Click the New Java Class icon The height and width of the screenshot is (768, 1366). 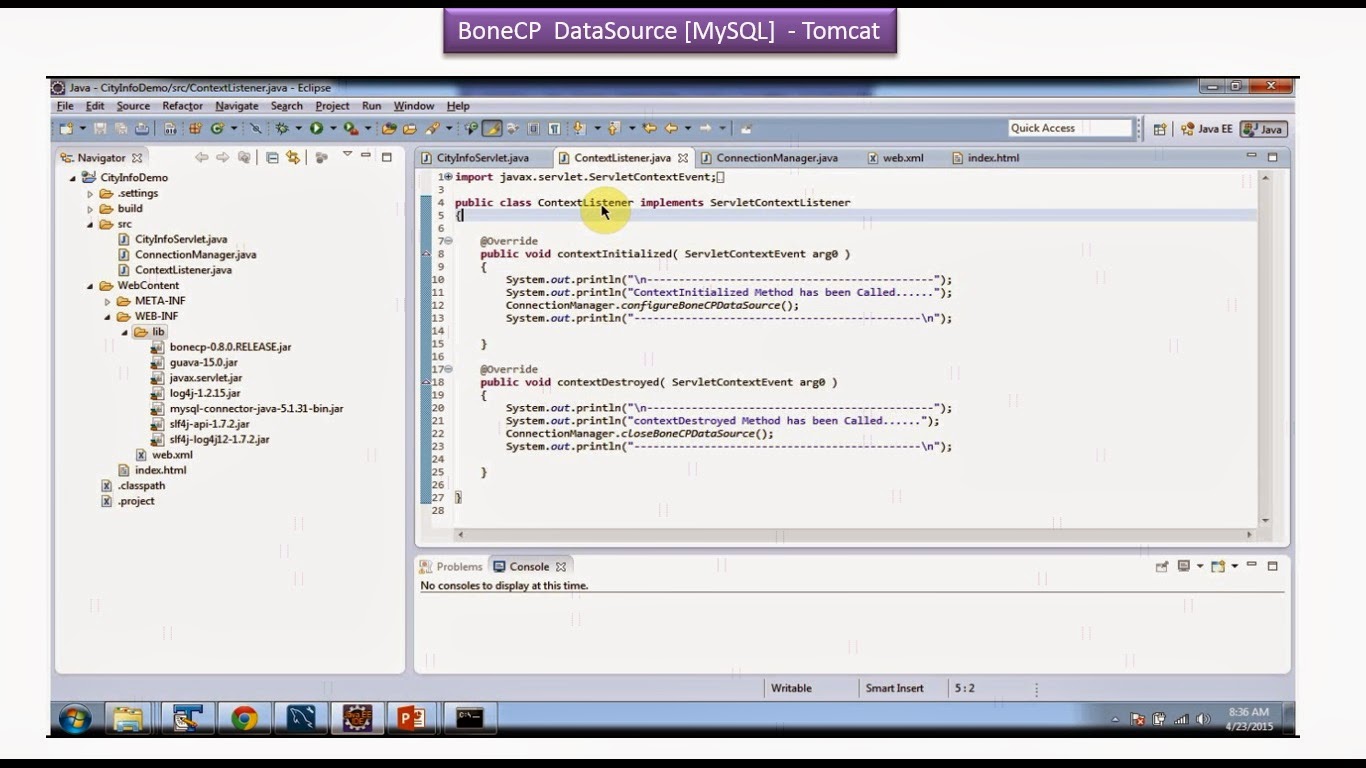[216, 128]
